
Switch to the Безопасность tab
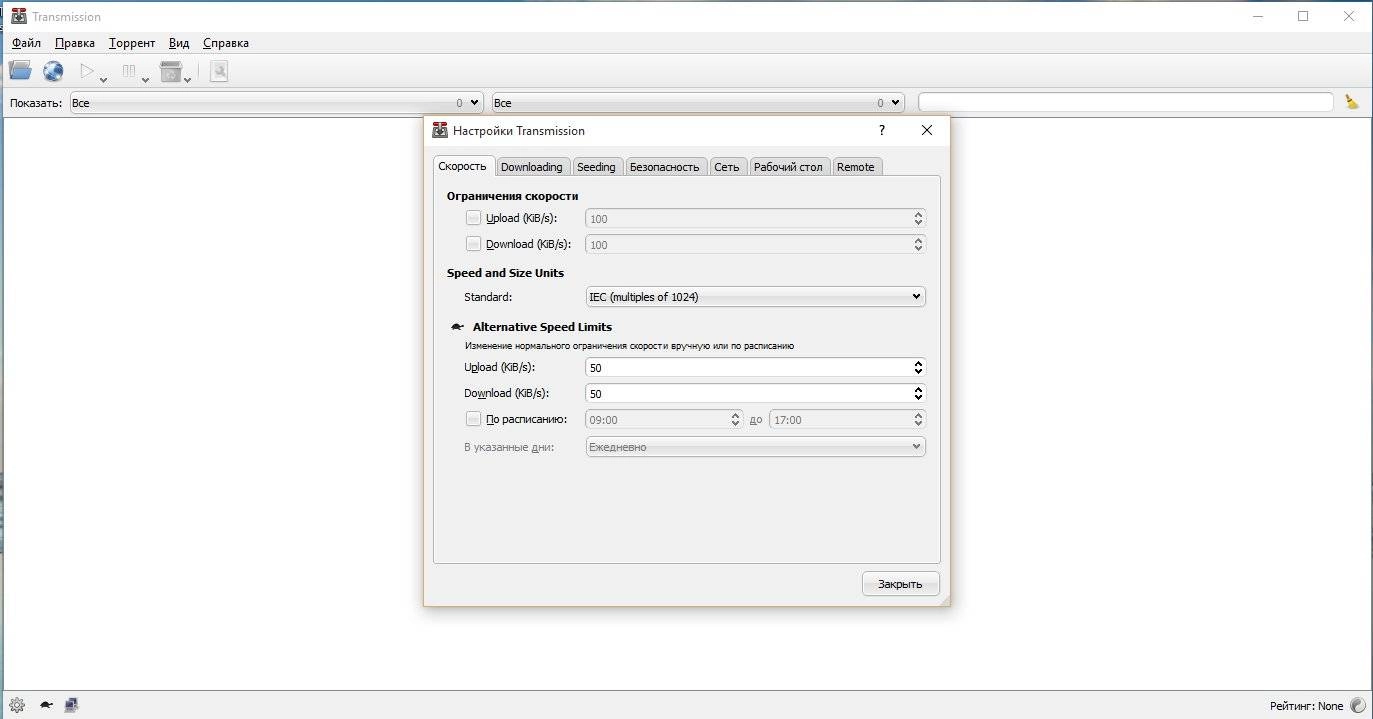point(664,167)
